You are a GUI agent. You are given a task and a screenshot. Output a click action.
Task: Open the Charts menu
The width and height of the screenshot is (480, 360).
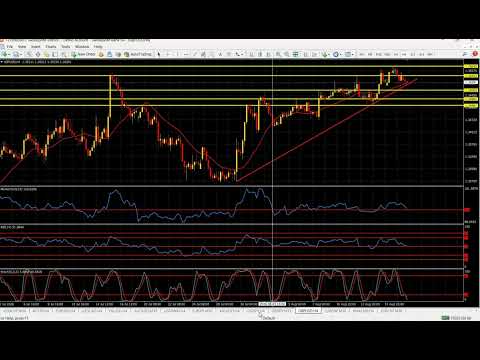(x=51, y=47)
